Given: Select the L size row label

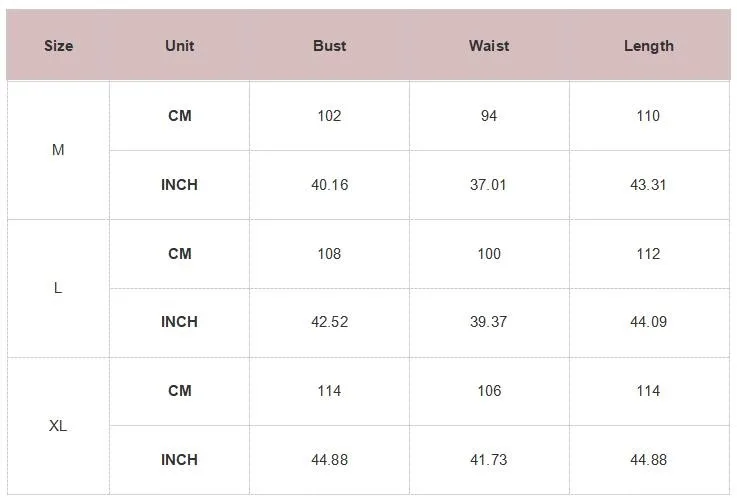Looking at the screenshot, I should pos(58,288).
